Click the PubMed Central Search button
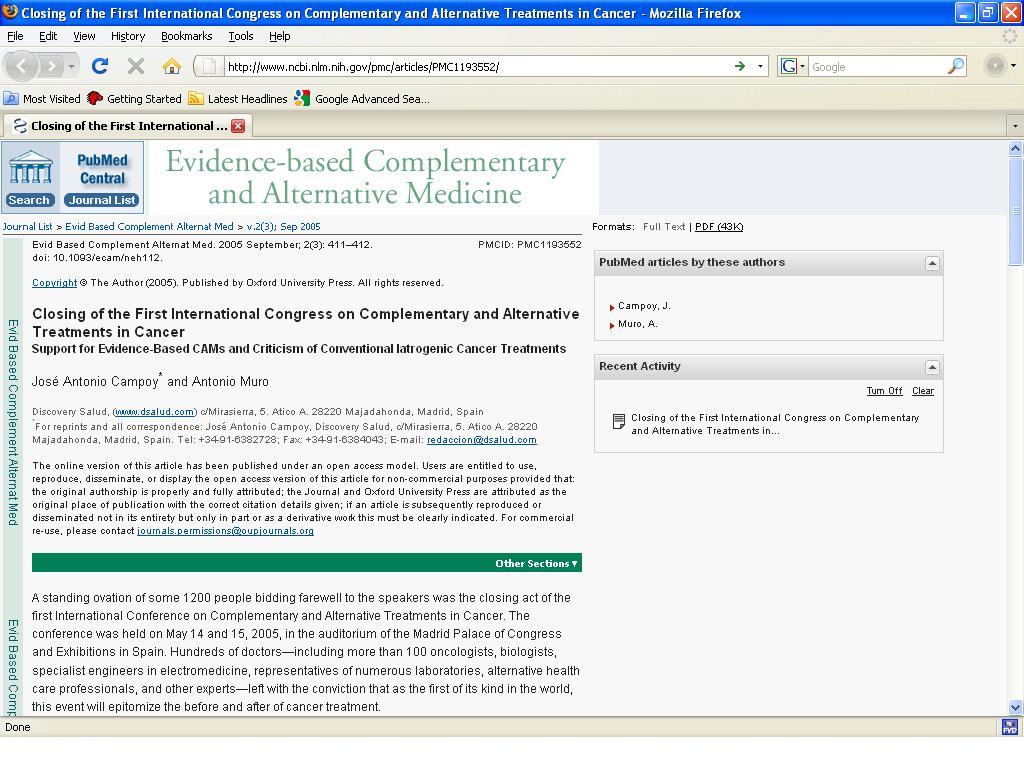Viewport: 1024px width, 768px height. (x=29, y=200)
